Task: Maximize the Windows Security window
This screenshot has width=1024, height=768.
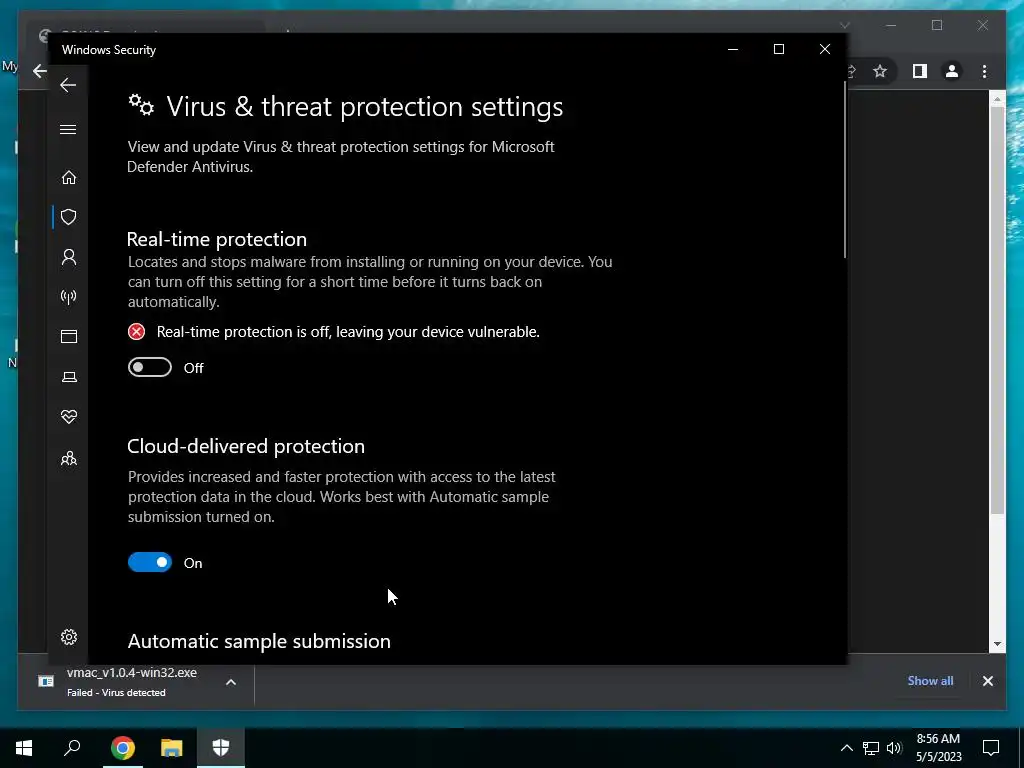Action: click(x=778, y=49)
